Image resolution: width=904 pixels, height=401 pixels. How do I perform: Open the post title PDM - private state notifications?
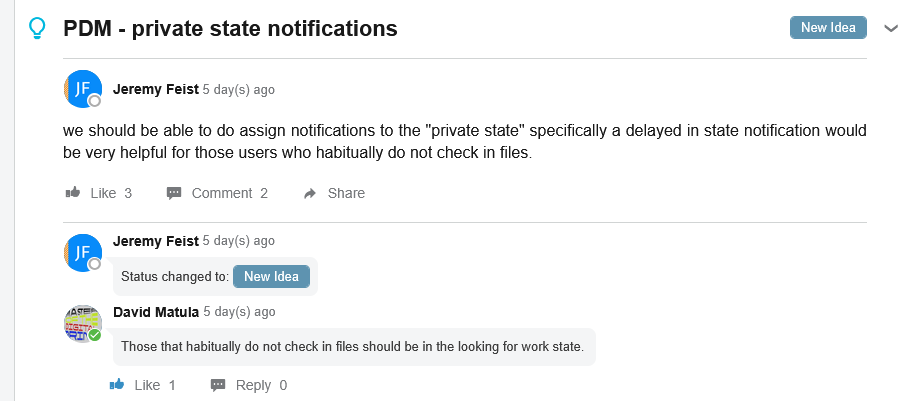[231, 29]
